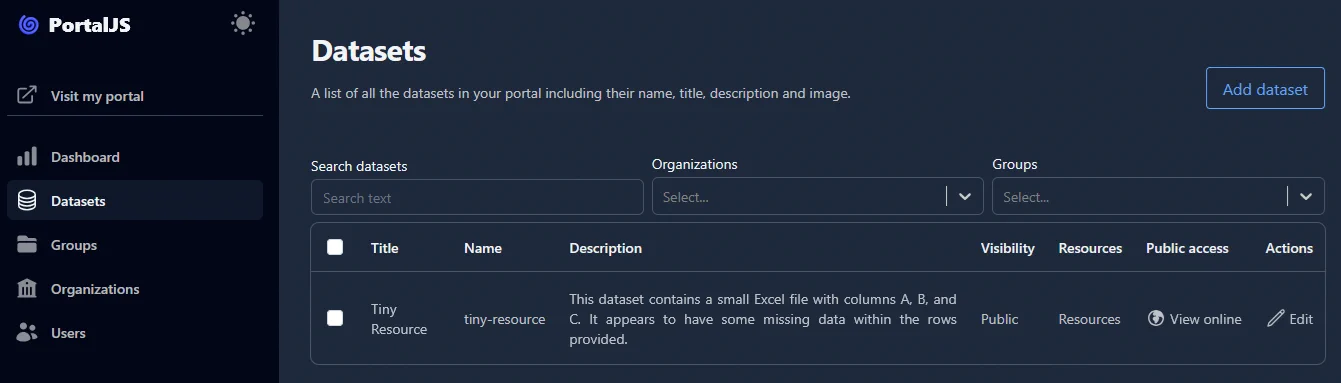This screenshot has height=383, width=1341.
Task: Click the Add dataset button
Action: (1265, 89)
